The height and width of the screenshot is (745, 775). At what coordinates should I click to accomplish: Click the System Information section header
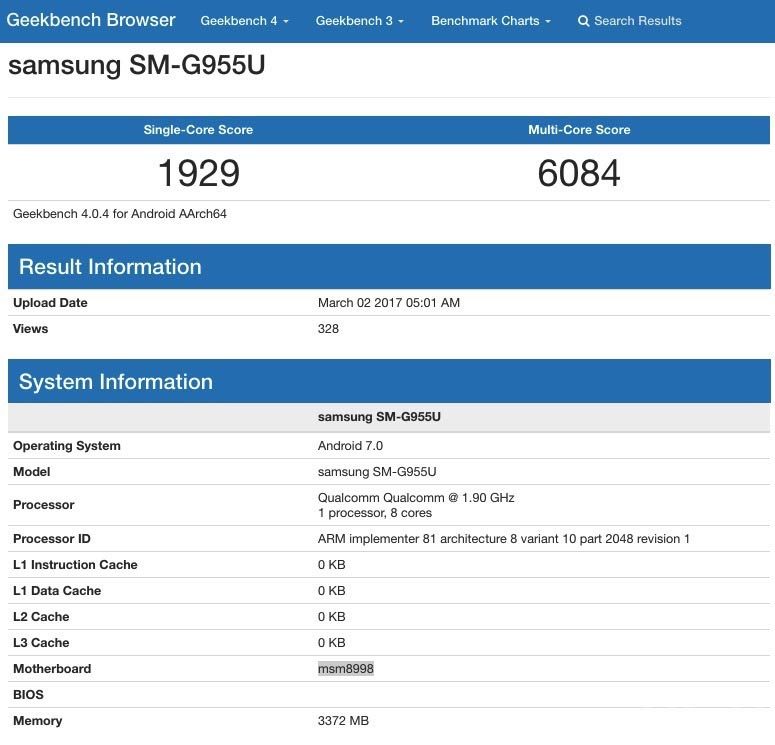[x=116, y=382]
